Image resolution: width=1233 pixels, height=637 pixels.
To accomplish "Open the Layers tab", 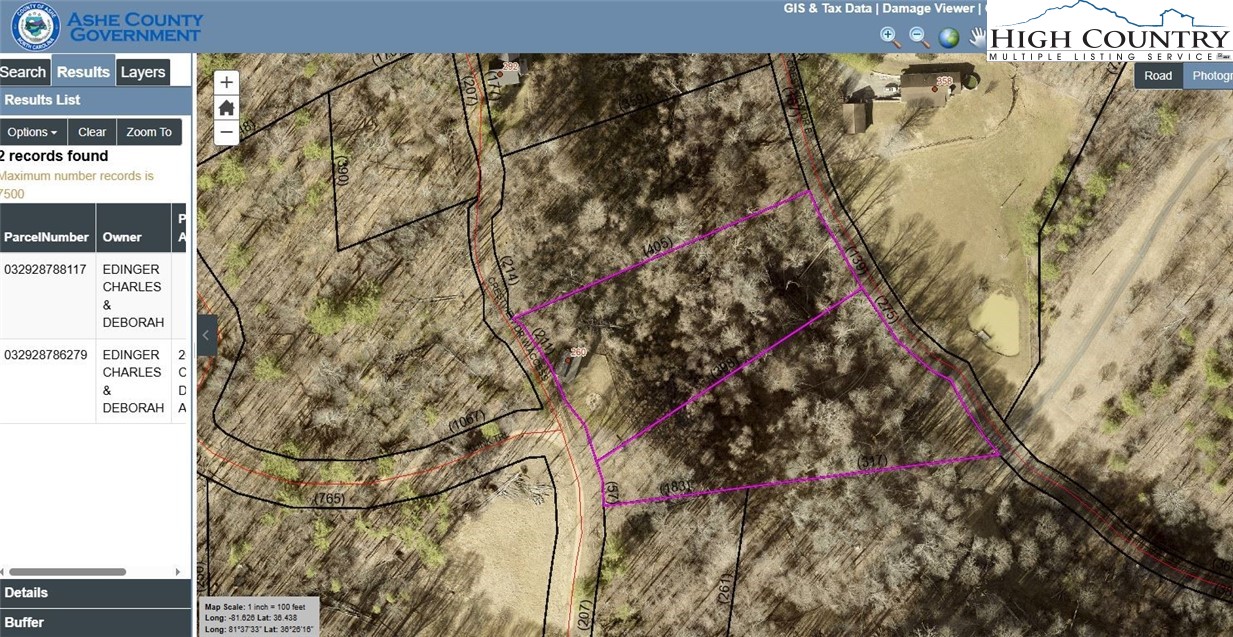I will tap(143, 72).
